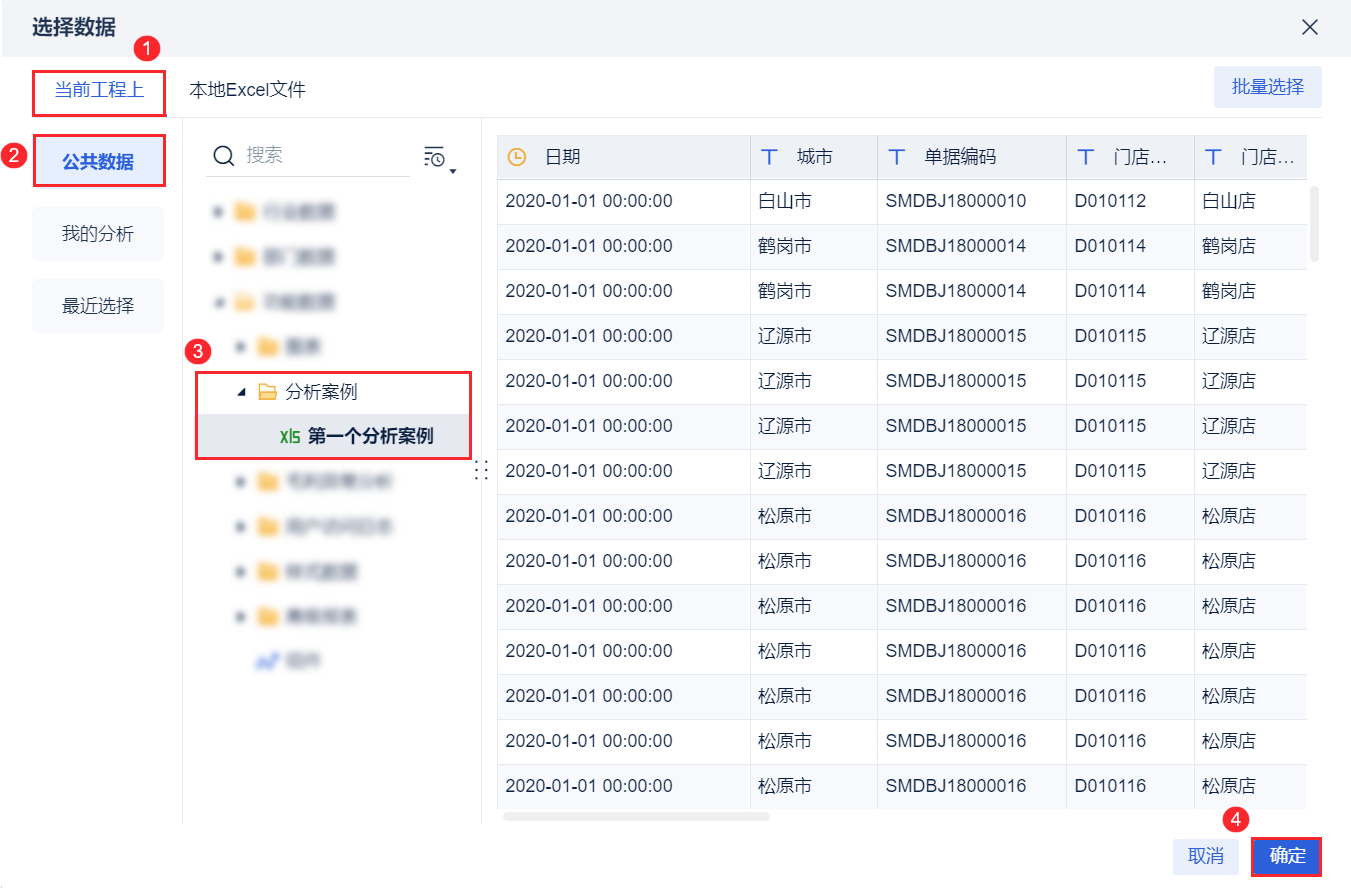The width and height of the screenshot is (1351, 888).
Task: Open the sort and history filter icon
Action: 435,157
